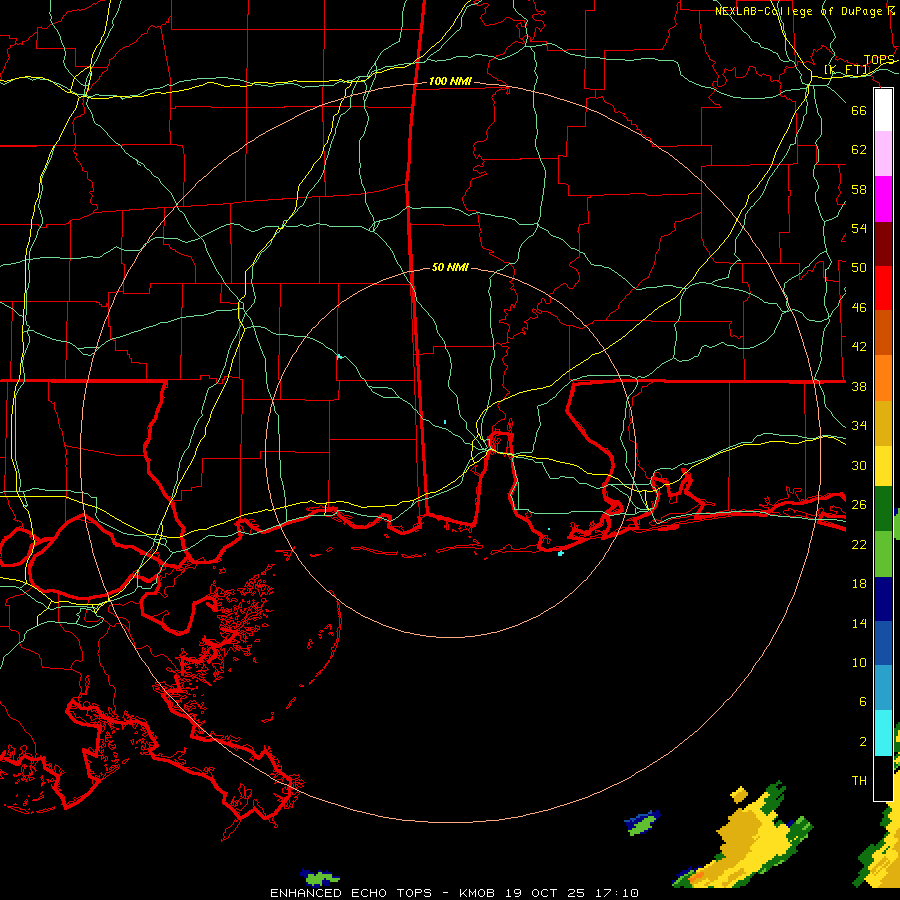Click the navy blue legend swatch
Viewport: 900px width, 900px height.
tap(883, 599)
